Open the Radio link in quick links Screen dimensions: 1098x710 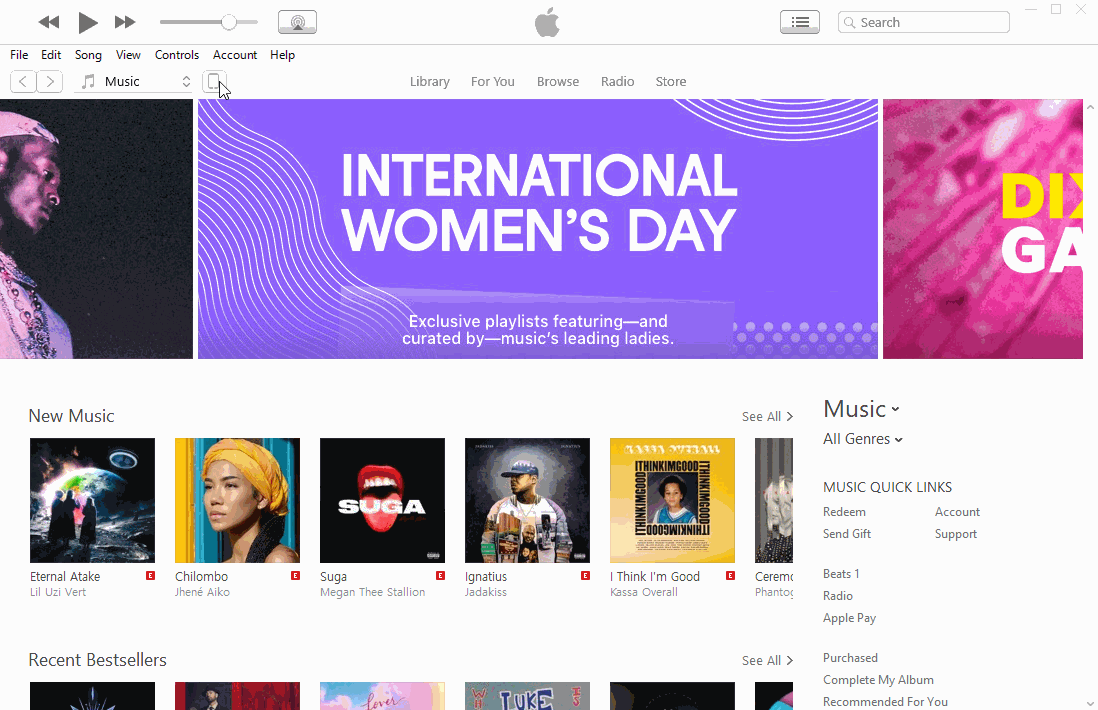click(838, 596)
